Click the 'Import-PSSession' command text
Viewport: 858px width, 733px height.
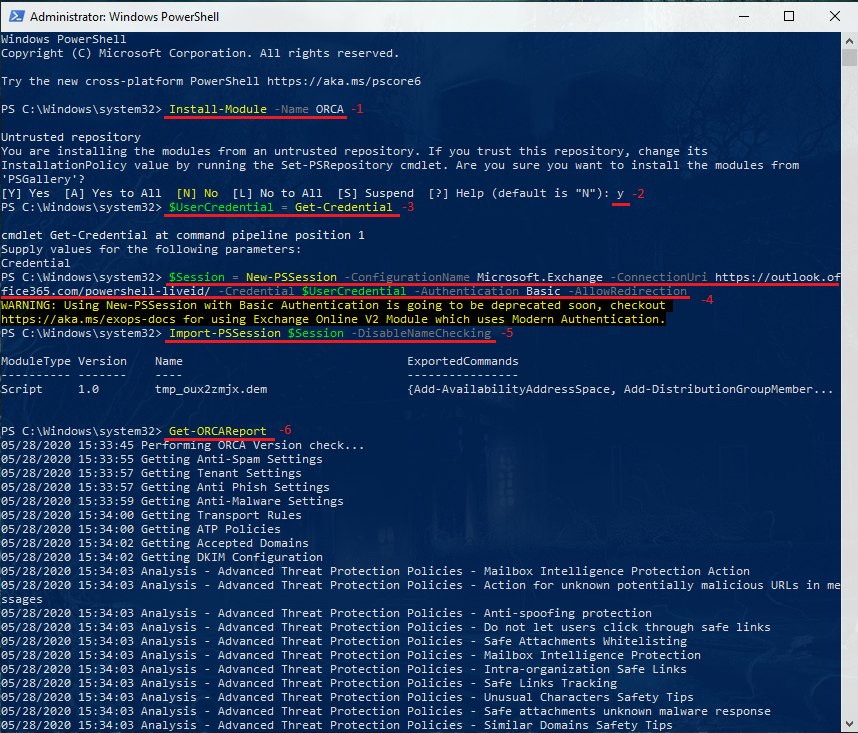pos(225,333)
